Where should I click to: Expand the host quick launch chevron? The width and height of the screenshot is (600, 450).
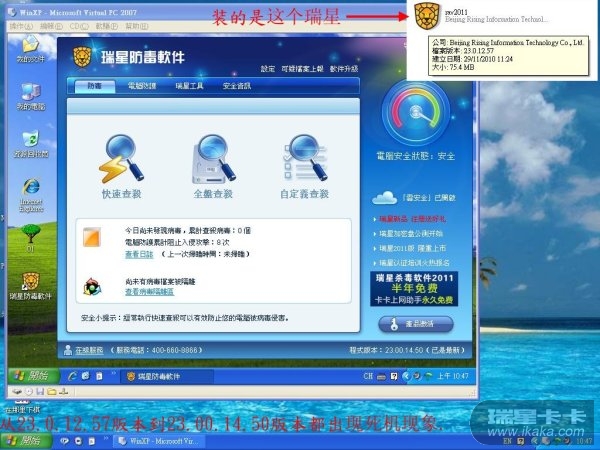pyautogui.click(x=106, y=438)
